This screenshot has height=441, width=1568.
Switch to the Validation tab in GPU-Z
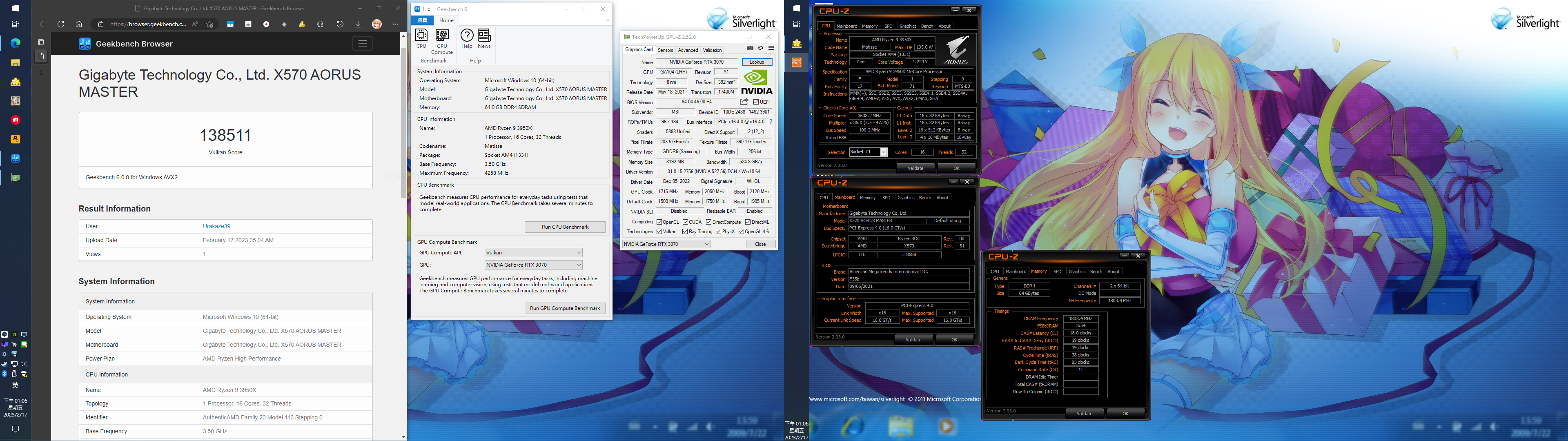coord(712,50)
